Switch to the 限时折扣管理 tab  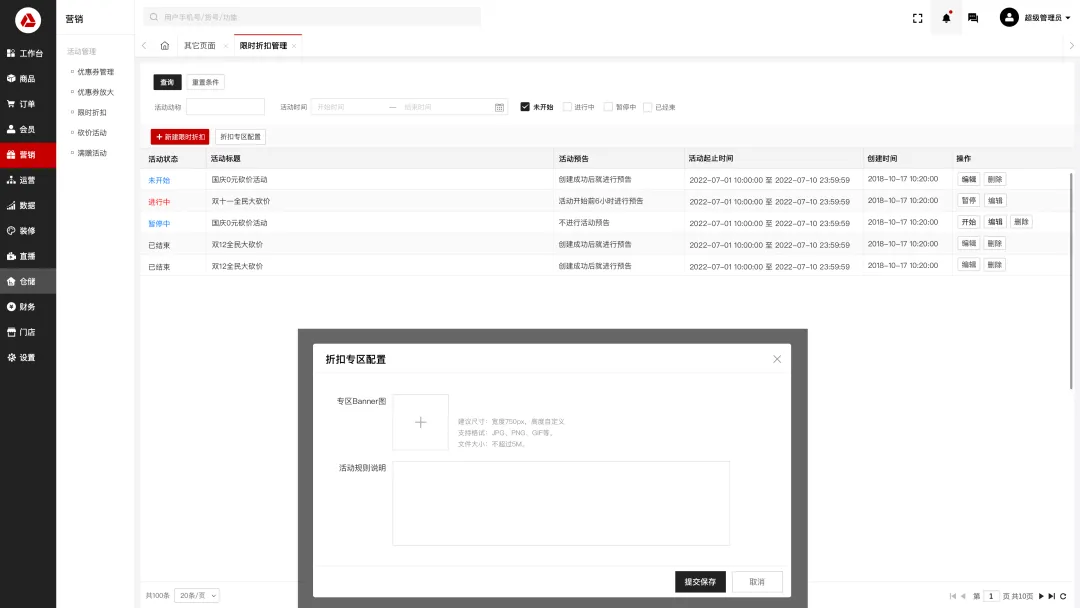click(x=263, y=45)
